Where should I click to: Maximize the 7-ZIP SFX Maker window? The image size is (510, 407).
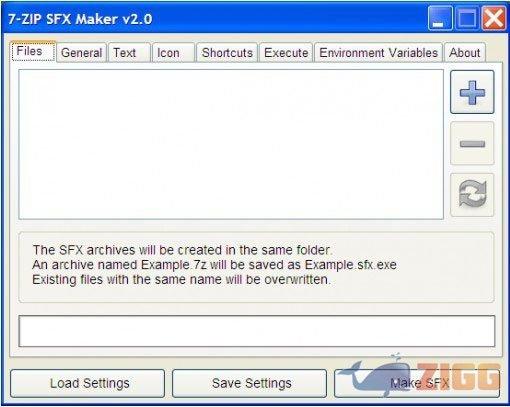click(x=467, y=19)
